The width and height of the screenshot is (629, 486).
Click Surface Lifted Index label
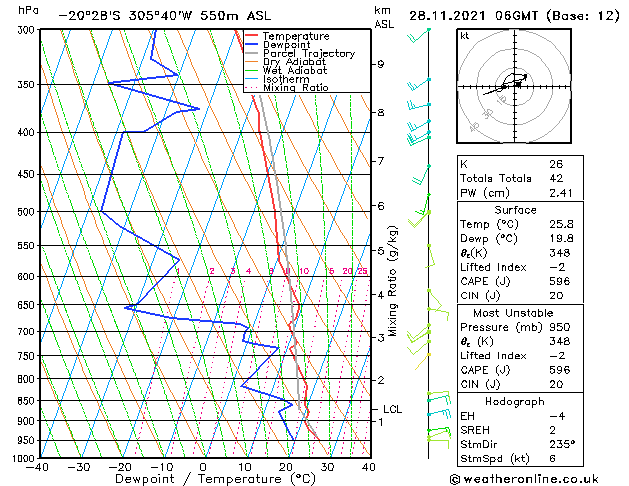click(x=493, y=267)
